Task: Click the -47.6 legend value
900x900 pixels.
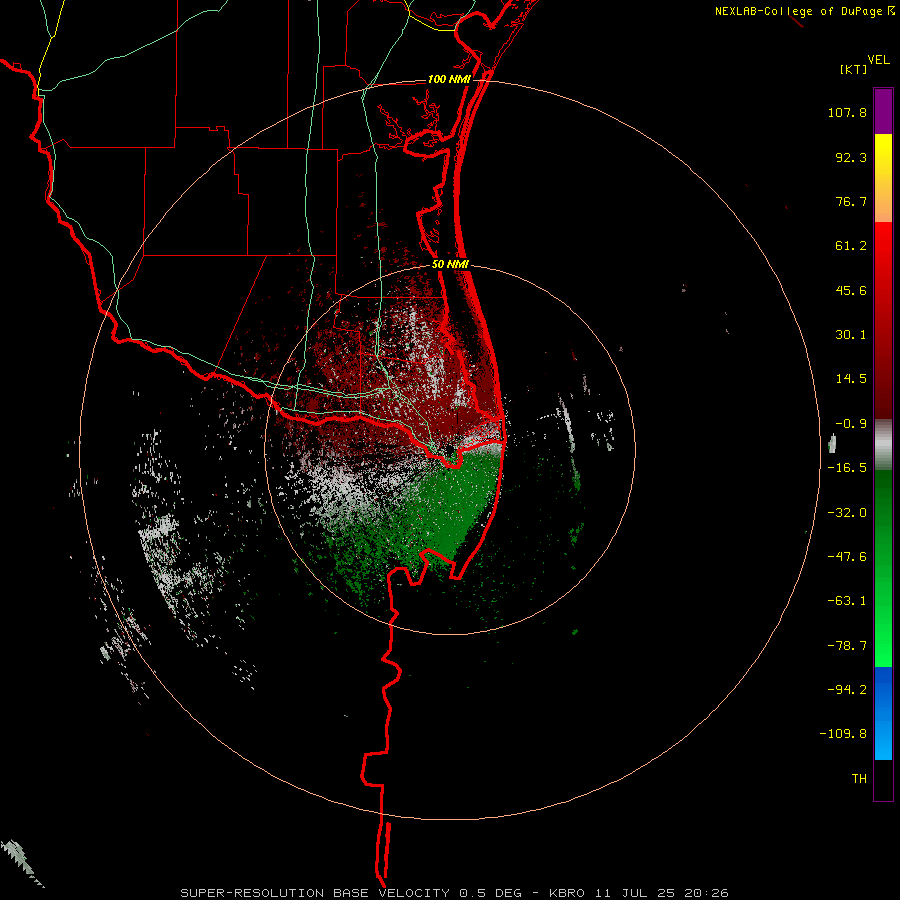Action: [847, 557]
